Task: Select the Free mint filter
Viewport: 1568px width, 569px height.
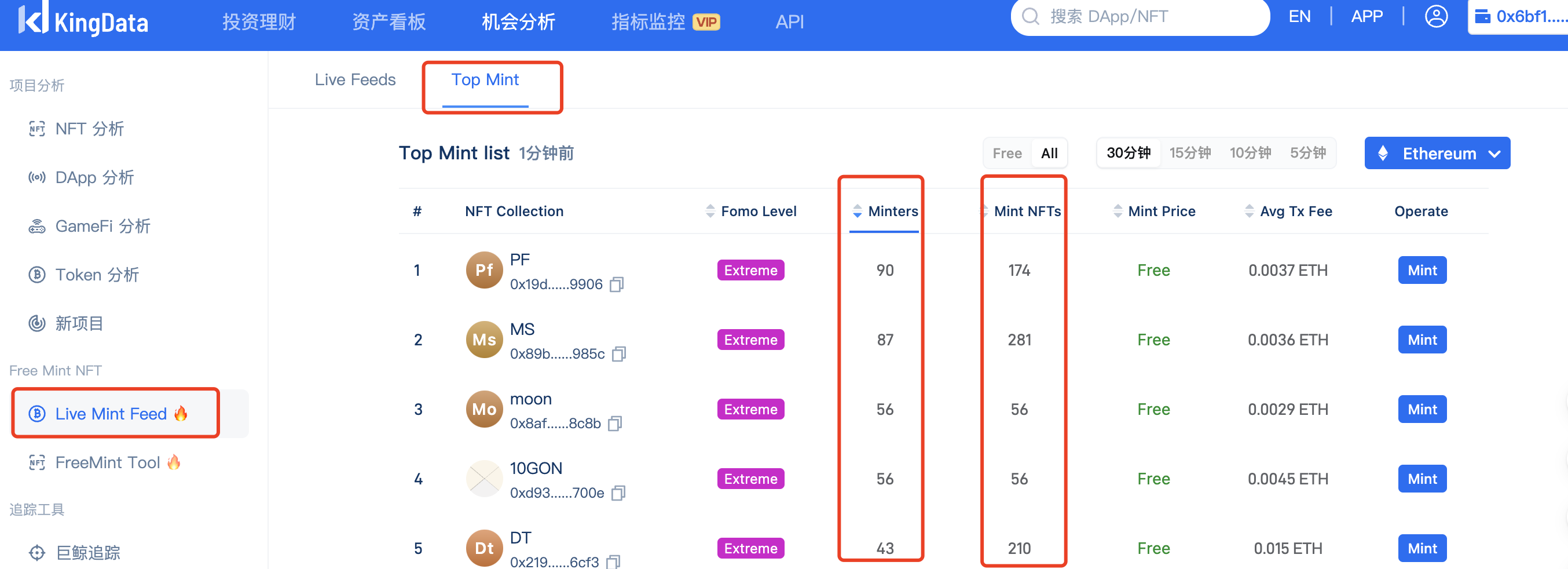Action: tap(1007, 153)
